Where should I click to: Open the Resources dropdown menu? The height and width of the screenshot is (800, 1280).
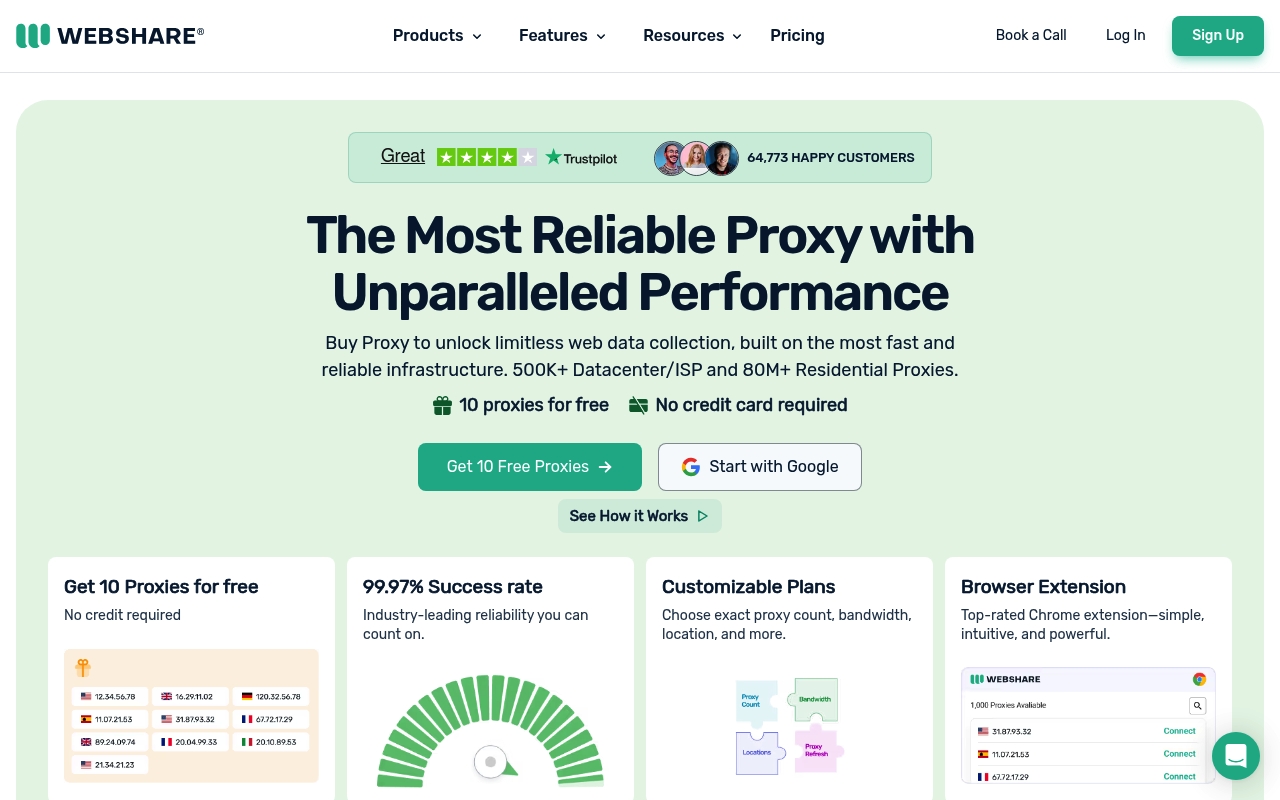coord(692,36)
